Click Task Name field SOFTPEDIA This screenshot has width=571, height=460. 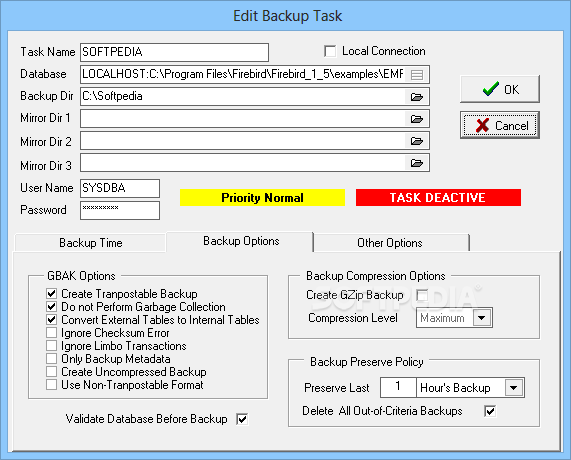[x=174, y=52]
